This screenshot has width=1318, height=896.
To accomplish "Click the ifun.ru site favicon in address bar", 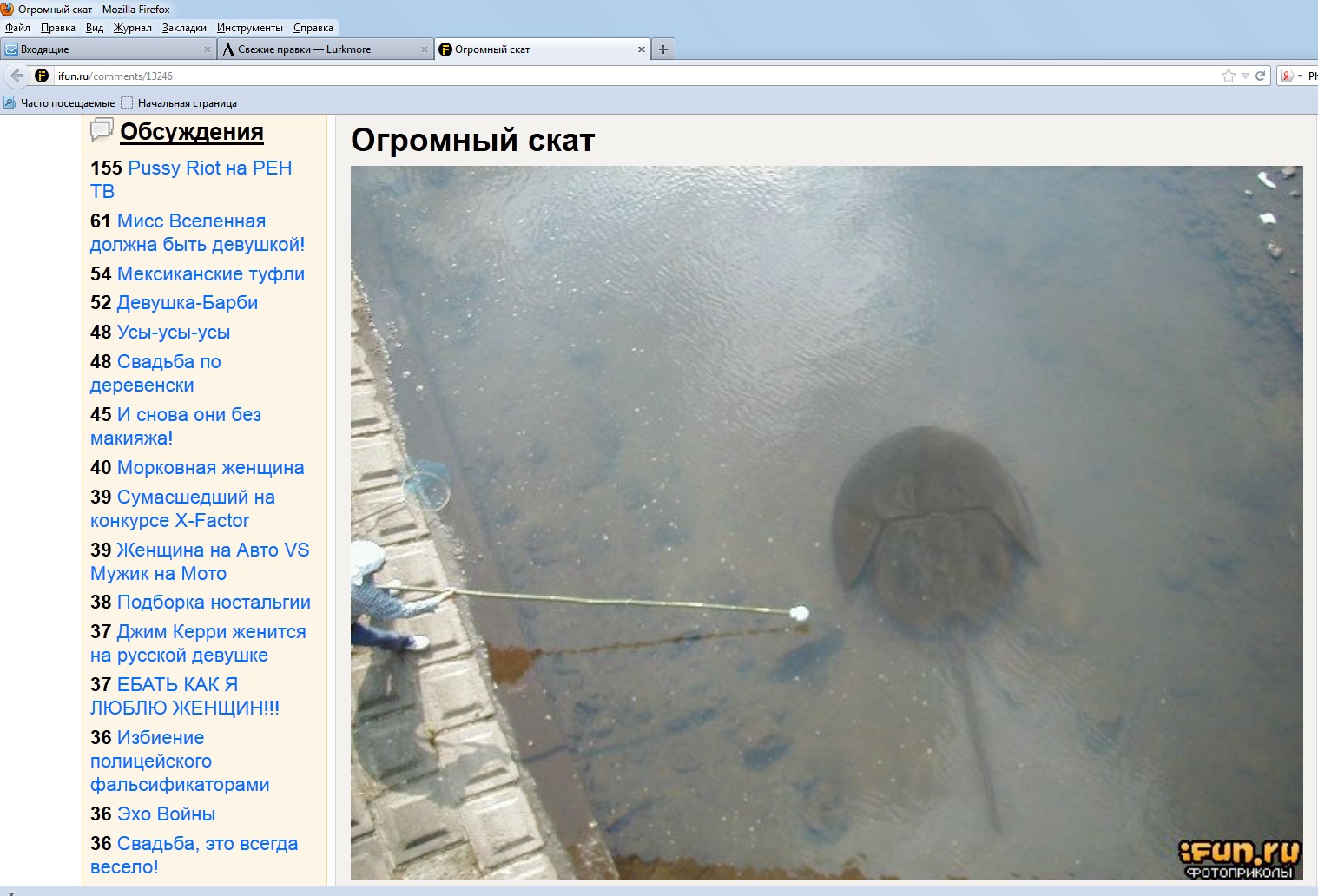I will [x=42, y=76].
